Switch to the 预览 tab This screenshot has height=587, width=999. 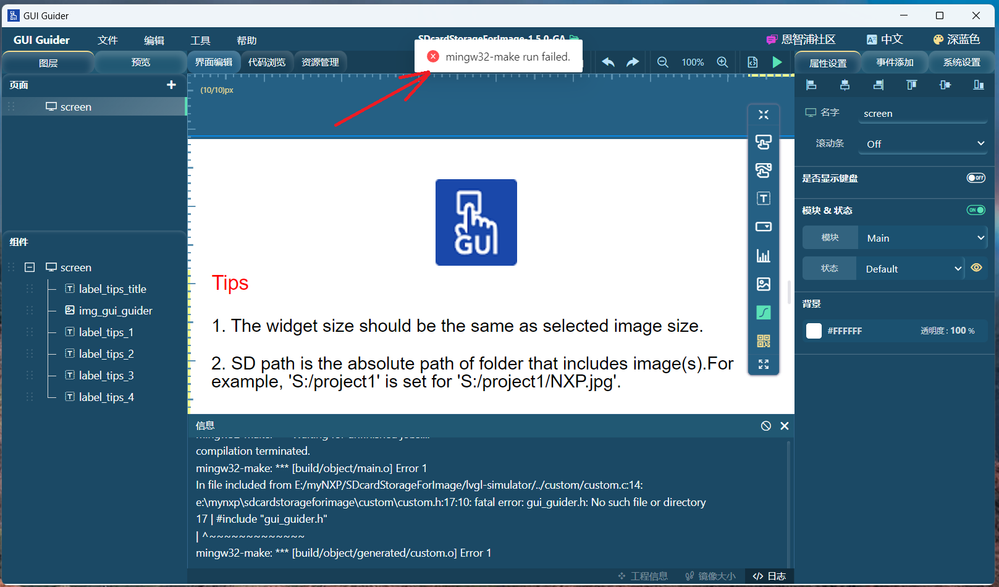141,62
